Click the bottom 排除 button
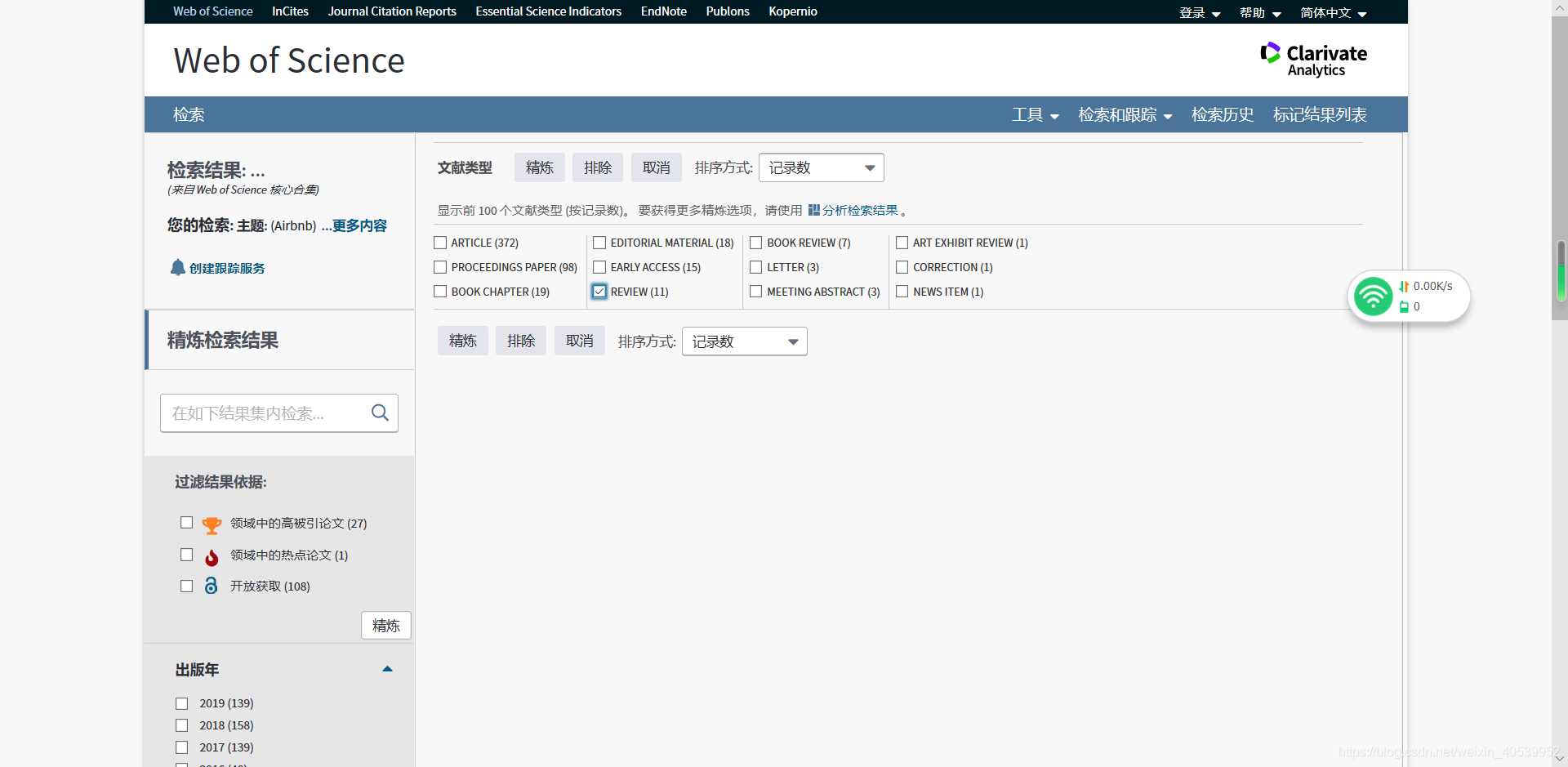This screenshot has height=767, width=1568. [521, 341]
